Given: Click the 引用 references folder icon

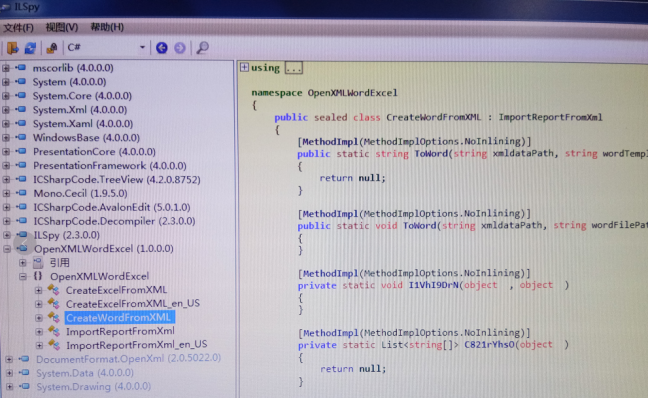Looking at the screenshot, I should point(38,262).
